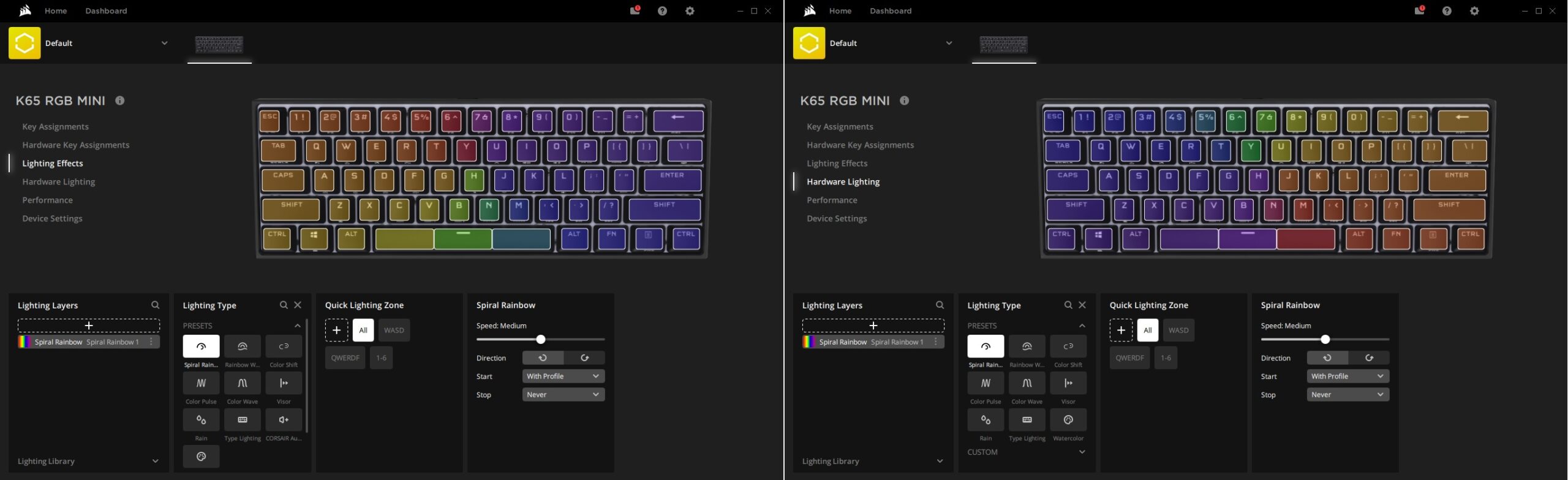Screen dimensions: 1568x480
Task: Open Performance in right window
Action: click(x=832, y=200)
